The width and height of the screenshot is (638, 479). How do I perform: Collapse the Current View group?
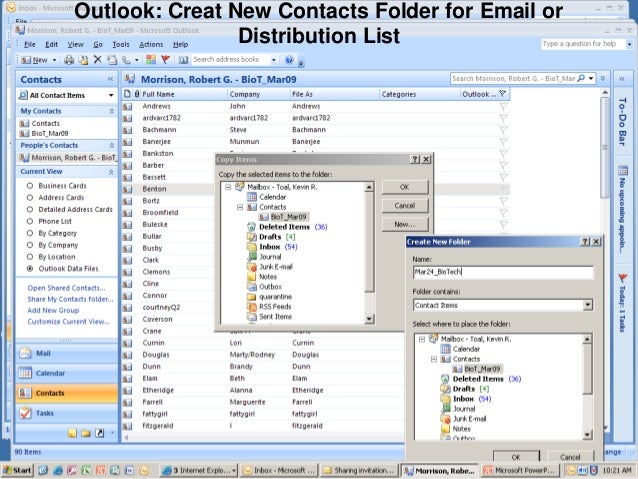(111, 172)
